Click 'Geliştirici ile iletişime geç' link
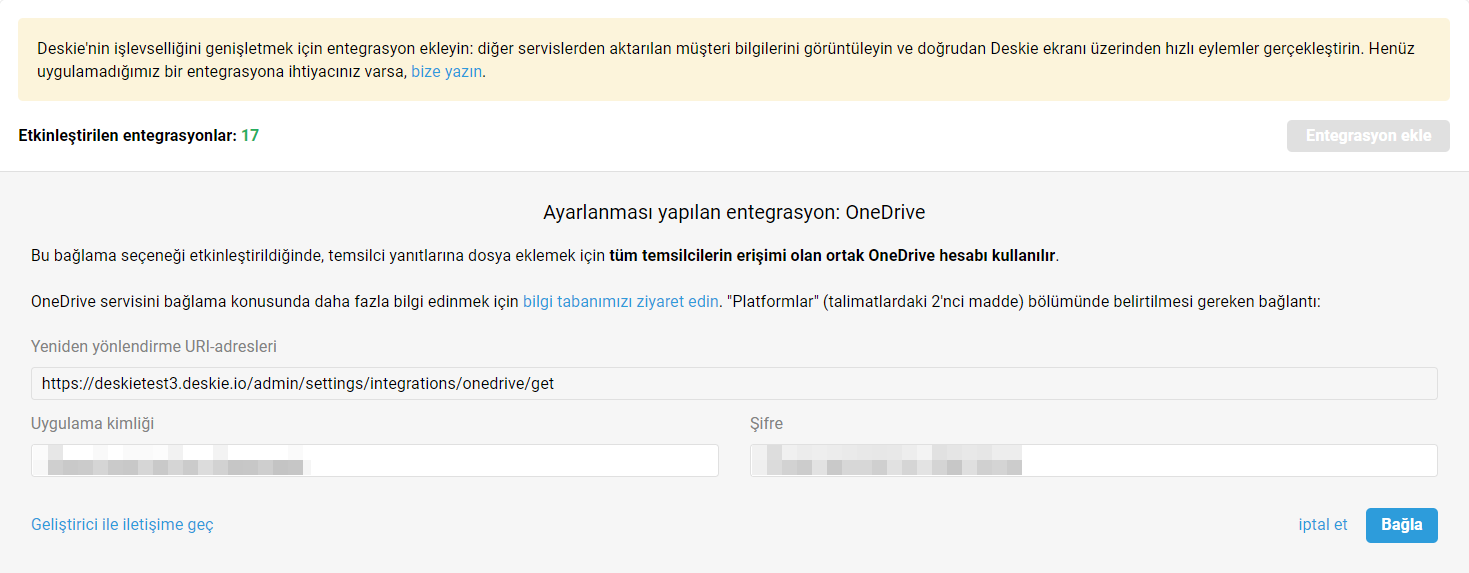1469x573 pixels. pos(122,524)
